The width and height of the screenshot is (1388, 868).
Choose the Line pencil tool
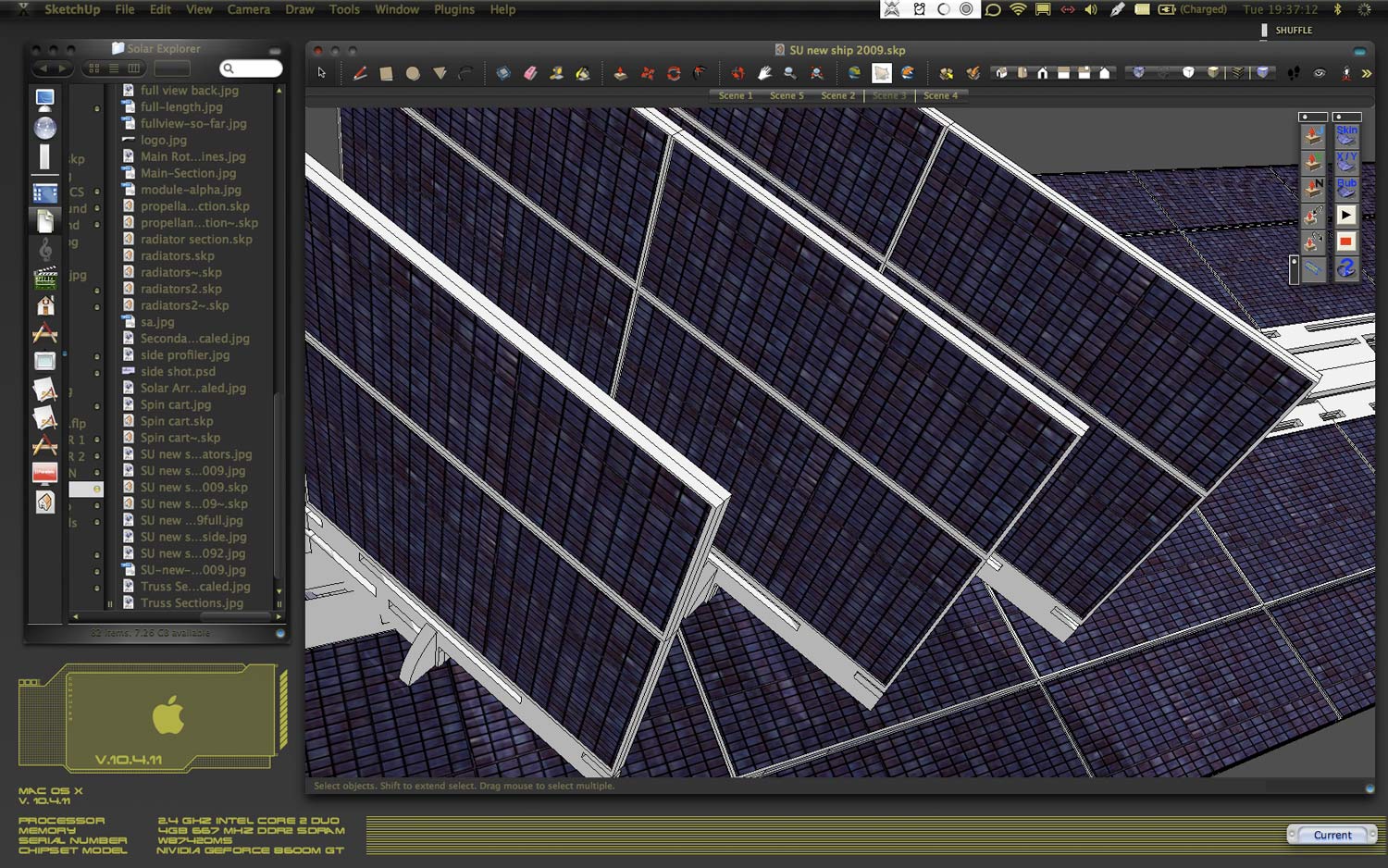pyautogui.click(x=360, y=73)
